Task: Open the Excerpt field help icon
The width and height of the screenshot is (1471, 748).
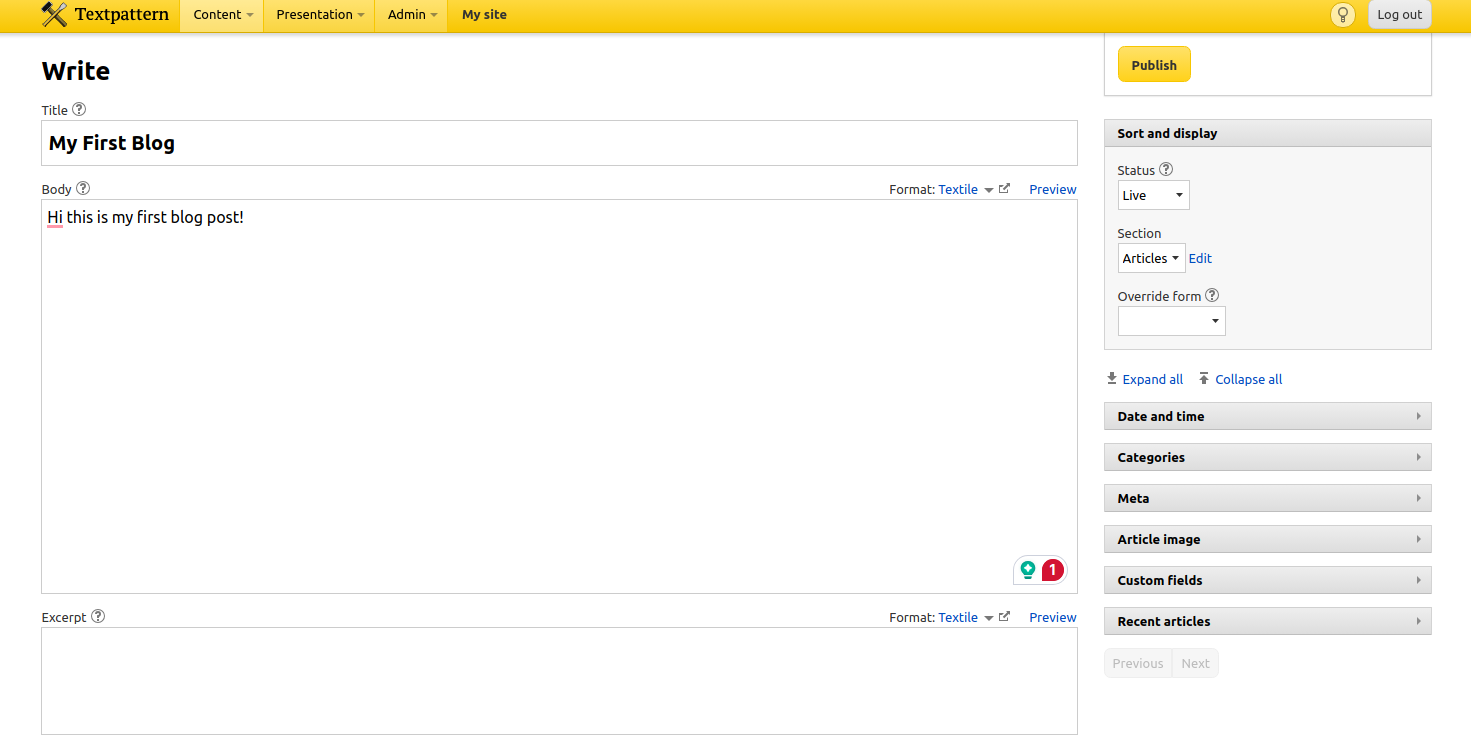Action: coord(98,616)
